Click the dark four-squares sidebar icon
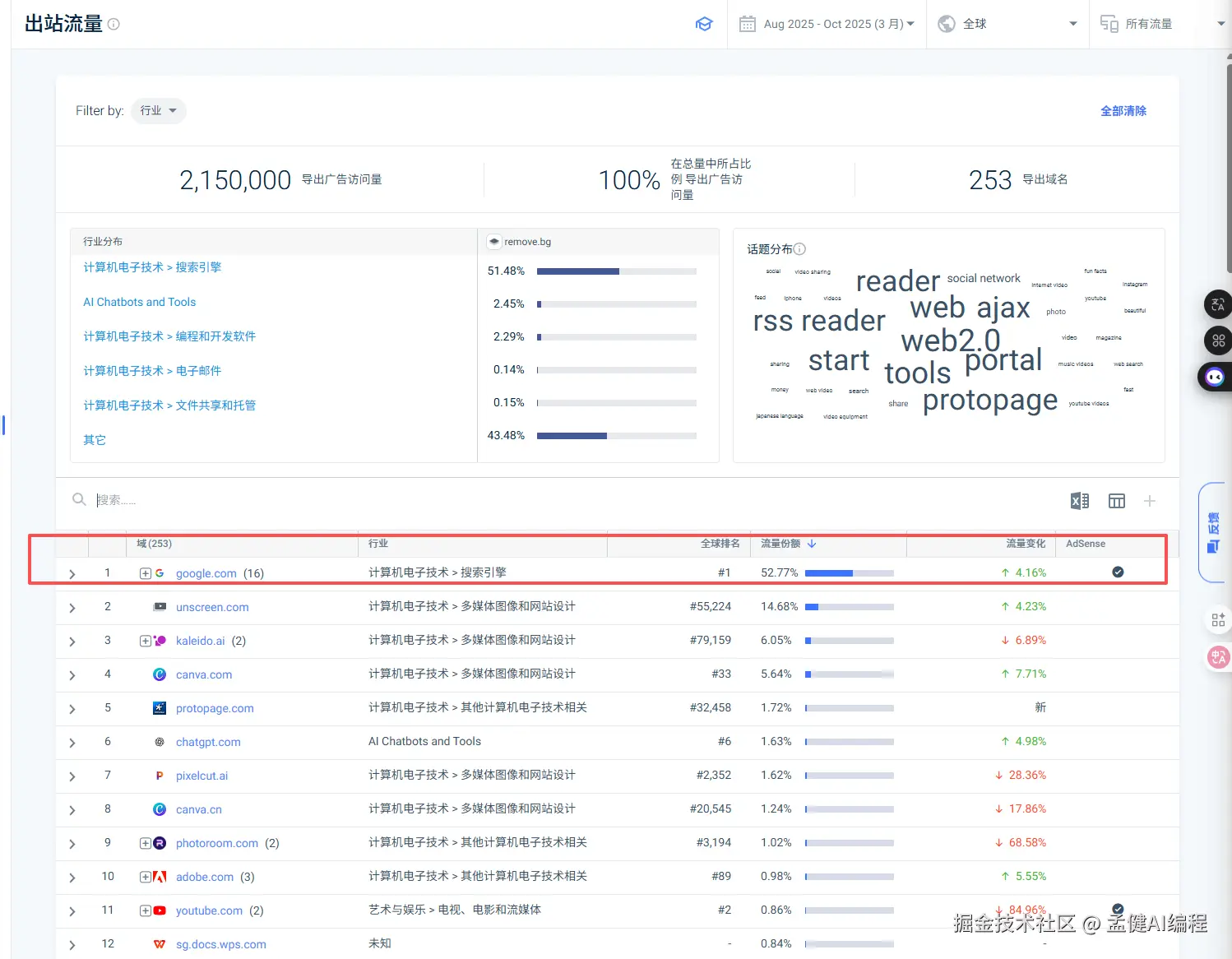 pyautogui.click(x=1218, y=341)
